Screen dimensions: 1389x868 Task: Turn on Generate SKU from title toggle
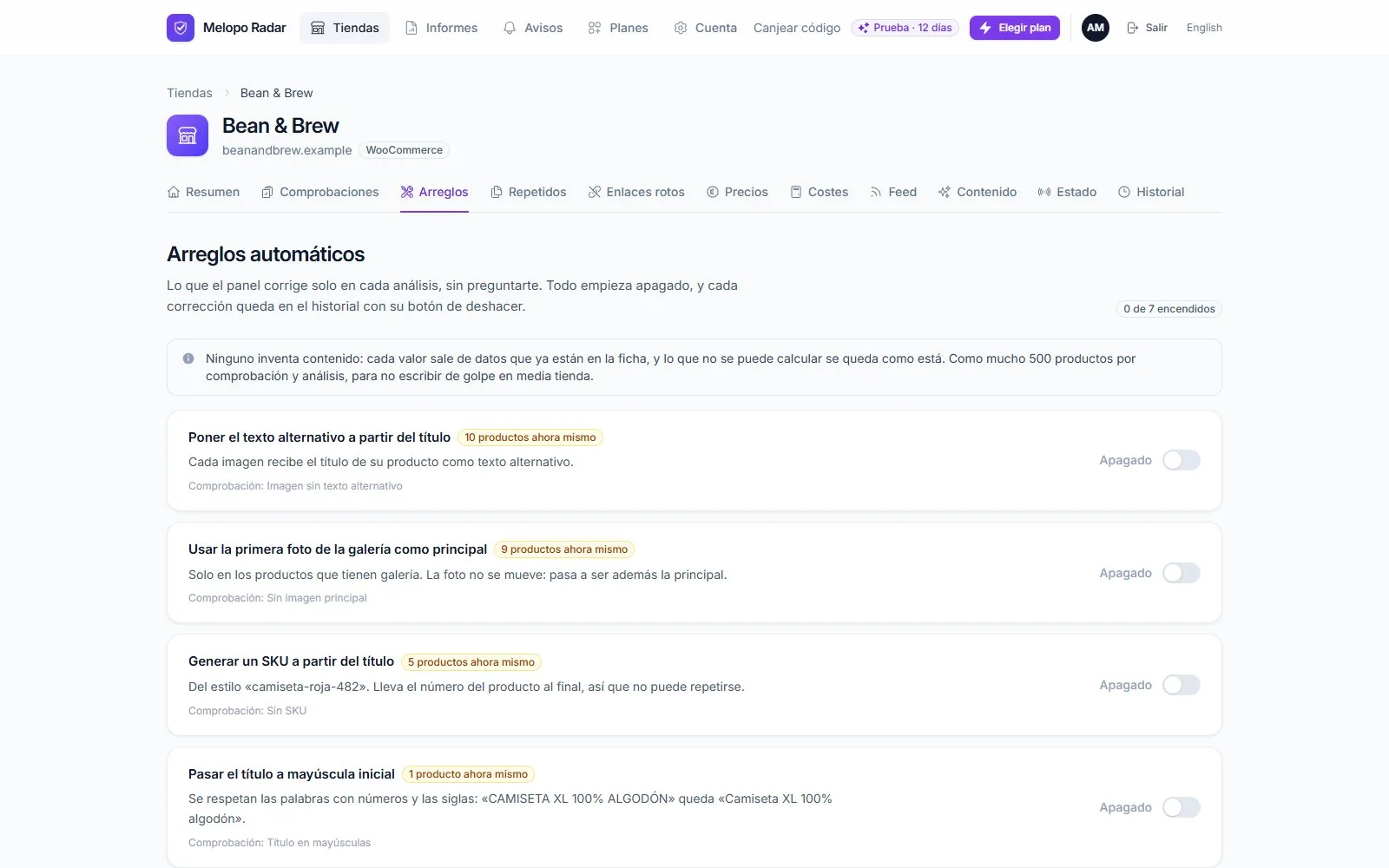pos(1182,685)
